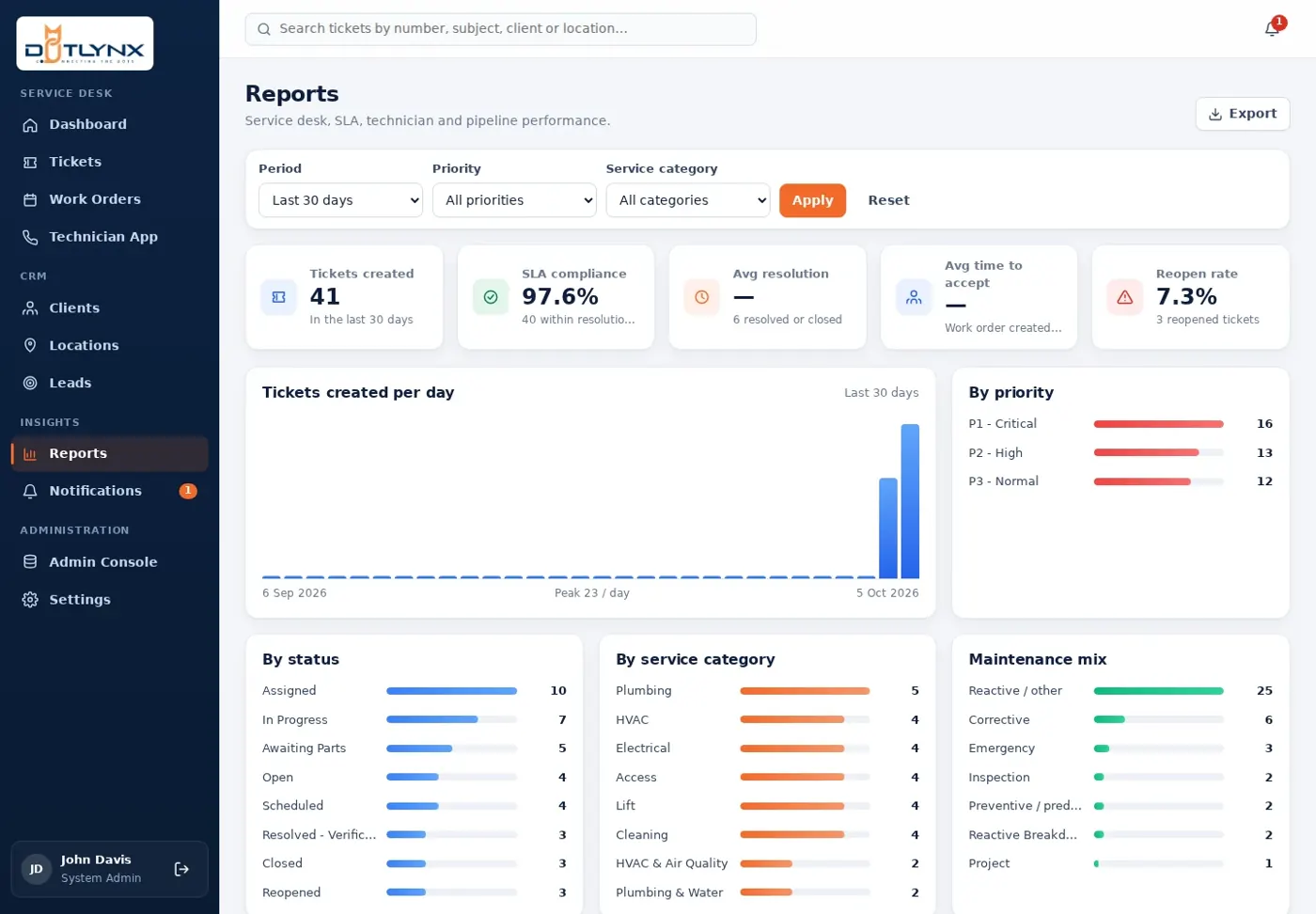Click the 'Project' maintenance row

coord(1120,864)
